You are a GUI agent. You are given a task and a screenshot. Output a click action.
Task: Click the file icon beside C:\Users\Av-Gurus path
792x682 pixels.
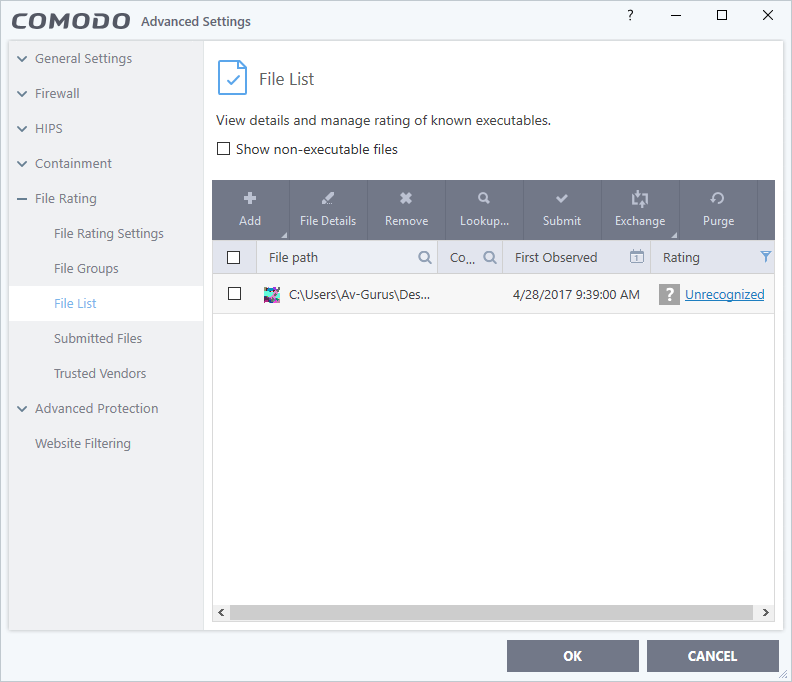coord(272,295)
